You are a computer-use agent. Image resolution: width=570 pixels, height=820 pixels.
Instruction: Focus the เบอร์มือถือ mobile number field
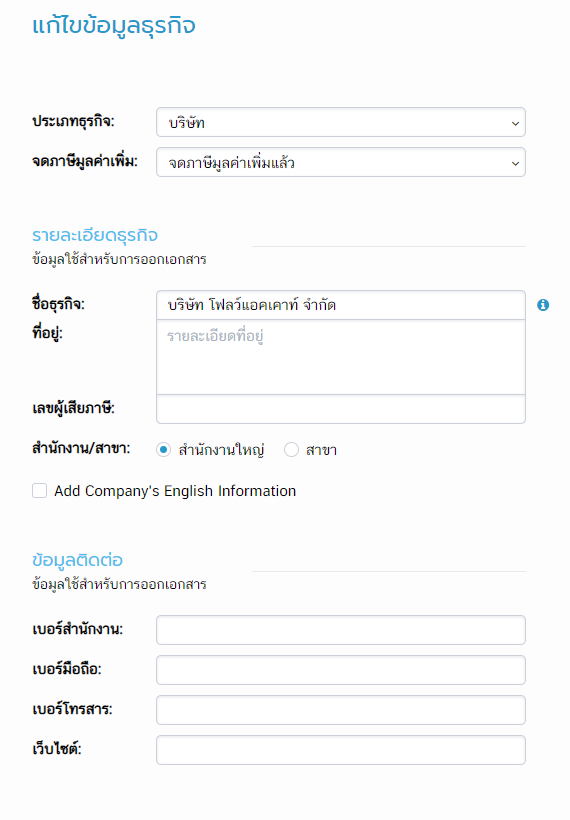pos(340,670)
